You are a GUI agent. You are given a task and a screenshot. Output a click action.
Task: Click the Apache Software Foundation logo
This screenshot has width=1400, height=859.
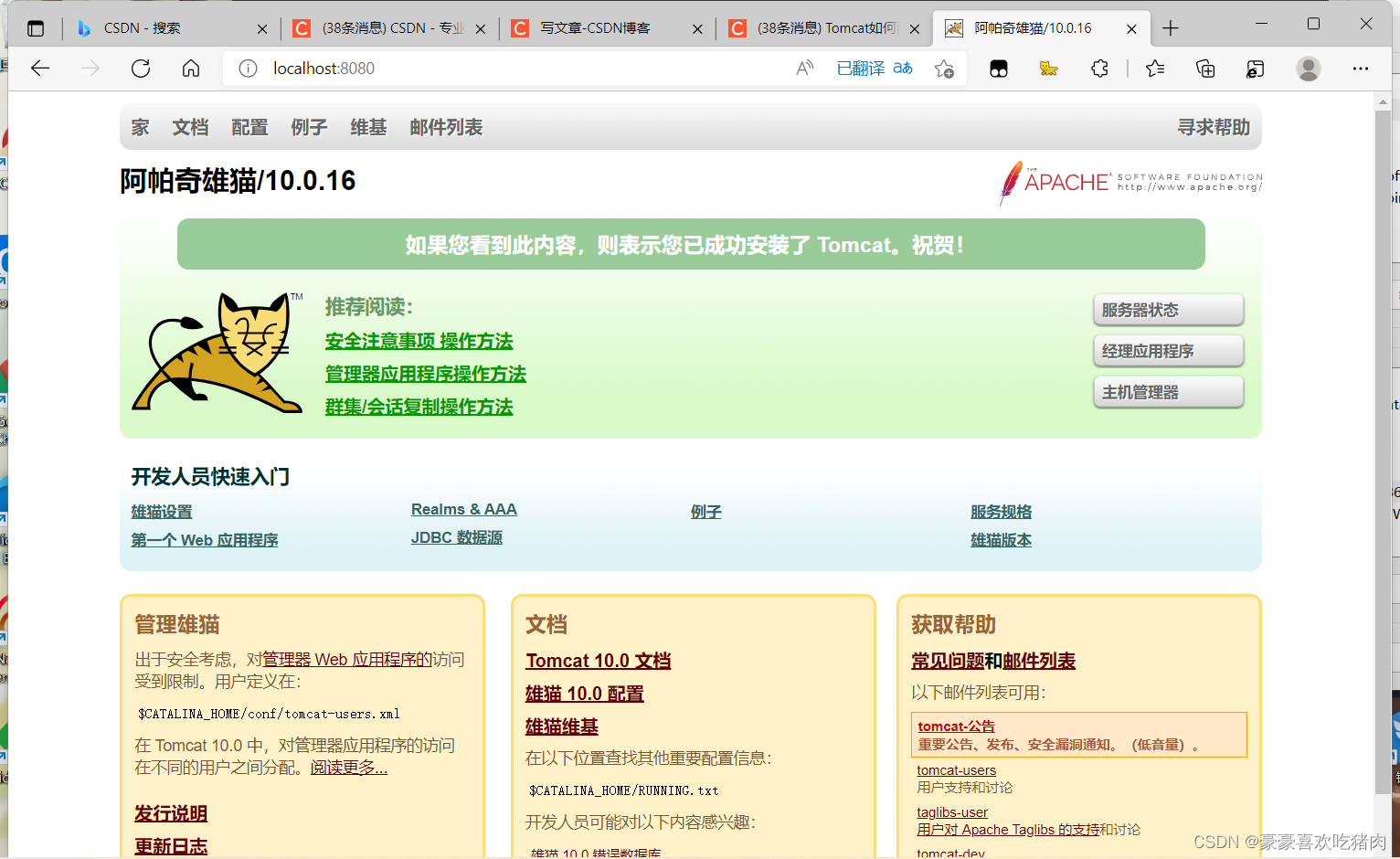1130,182
